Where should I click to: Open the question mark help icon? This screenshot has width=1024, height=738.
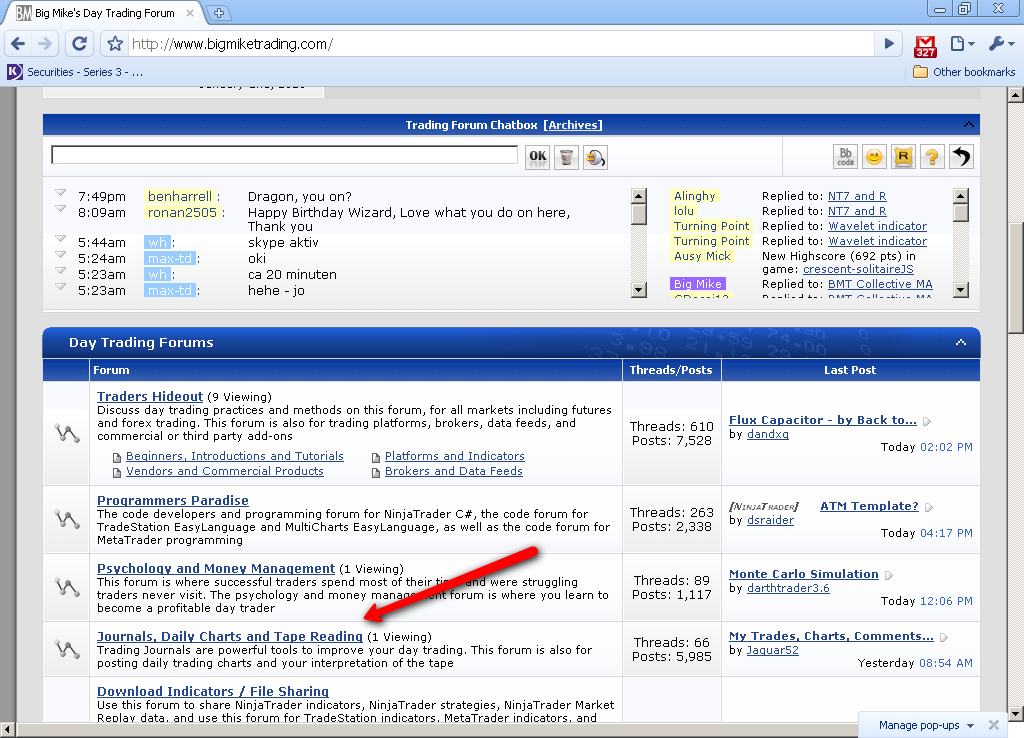pos(932,157)
